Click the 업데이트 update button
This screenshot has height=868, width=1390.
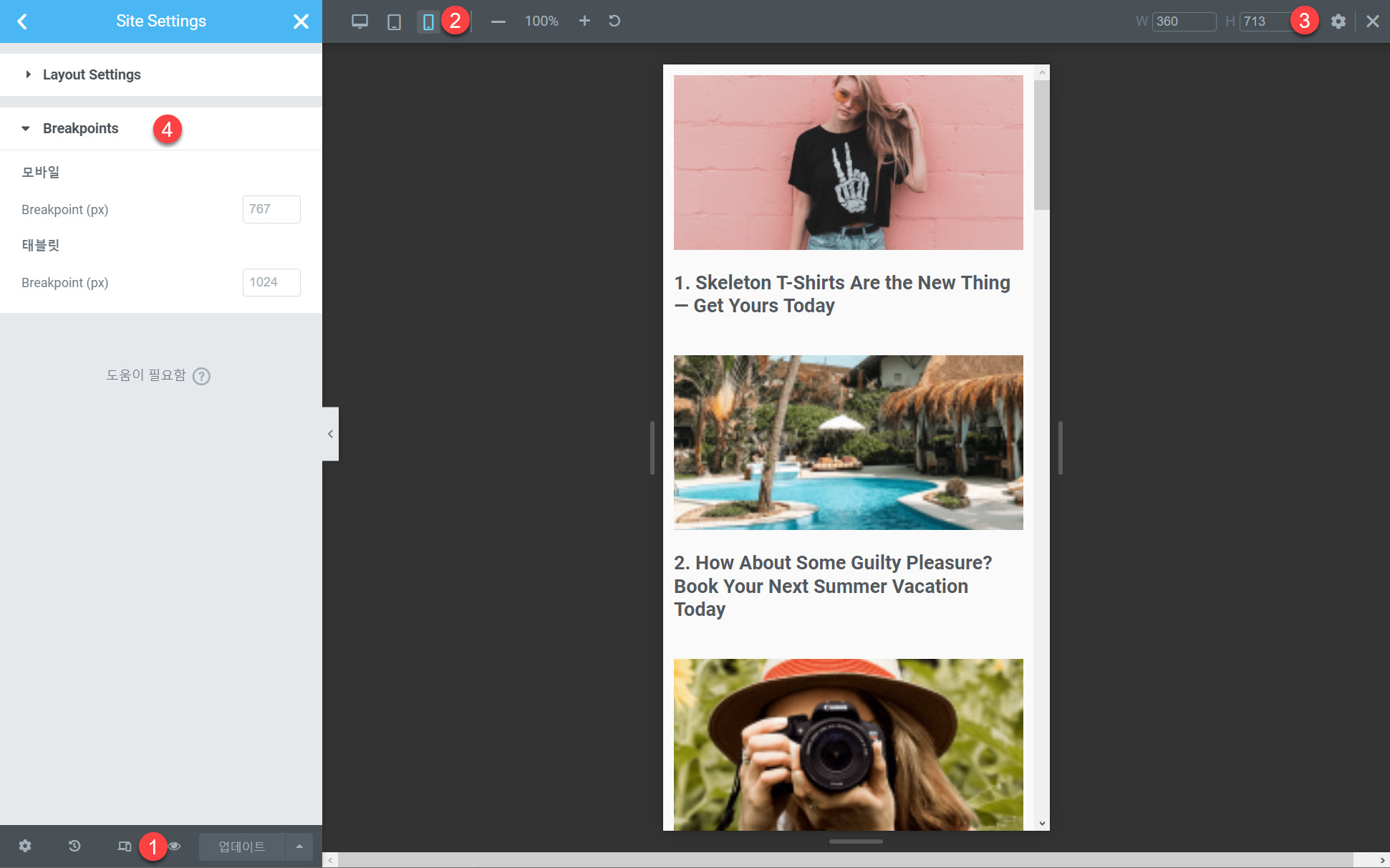241,846
